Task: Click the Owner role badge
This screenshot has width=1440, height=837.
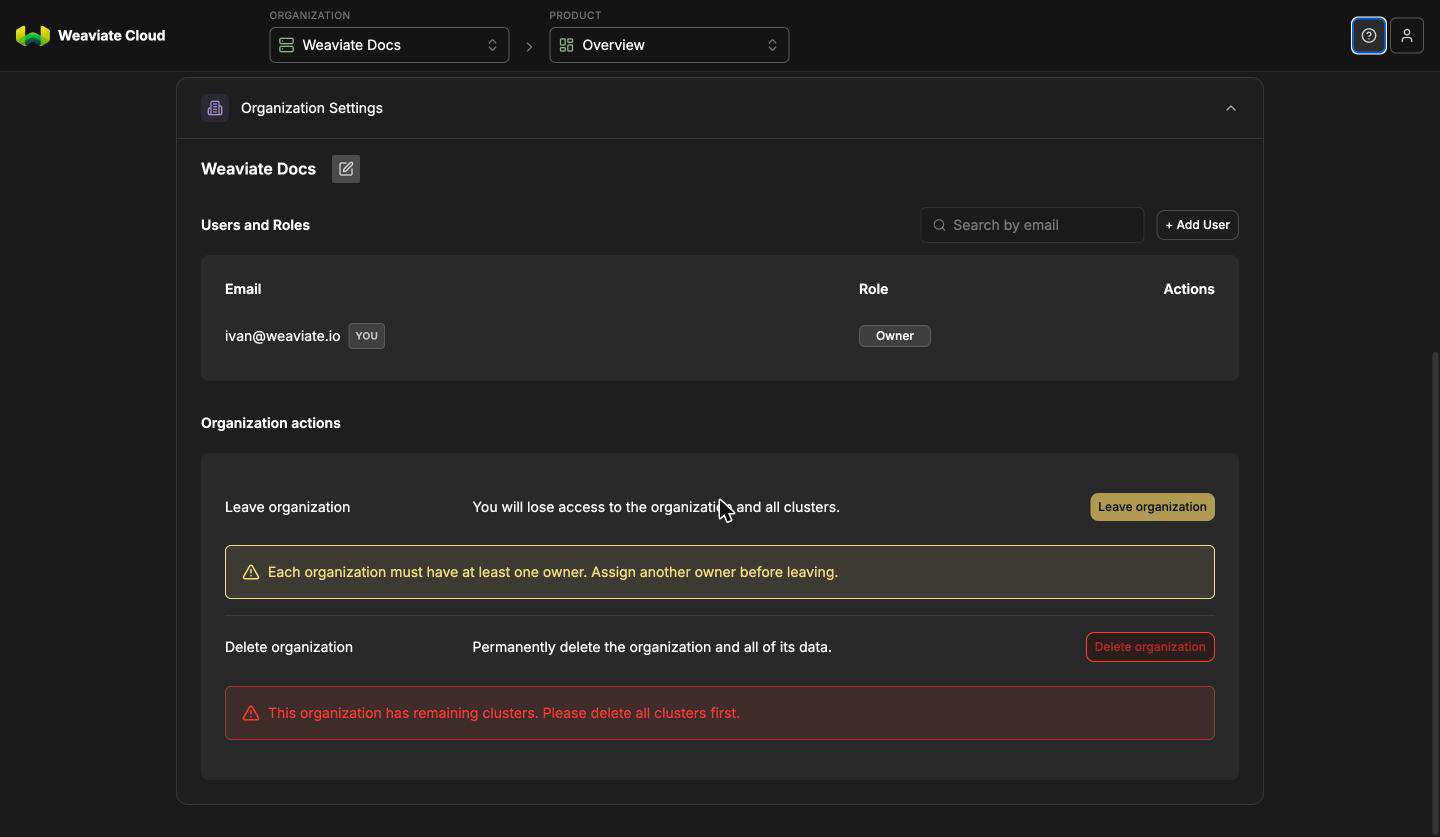Action: click(895, 336)
